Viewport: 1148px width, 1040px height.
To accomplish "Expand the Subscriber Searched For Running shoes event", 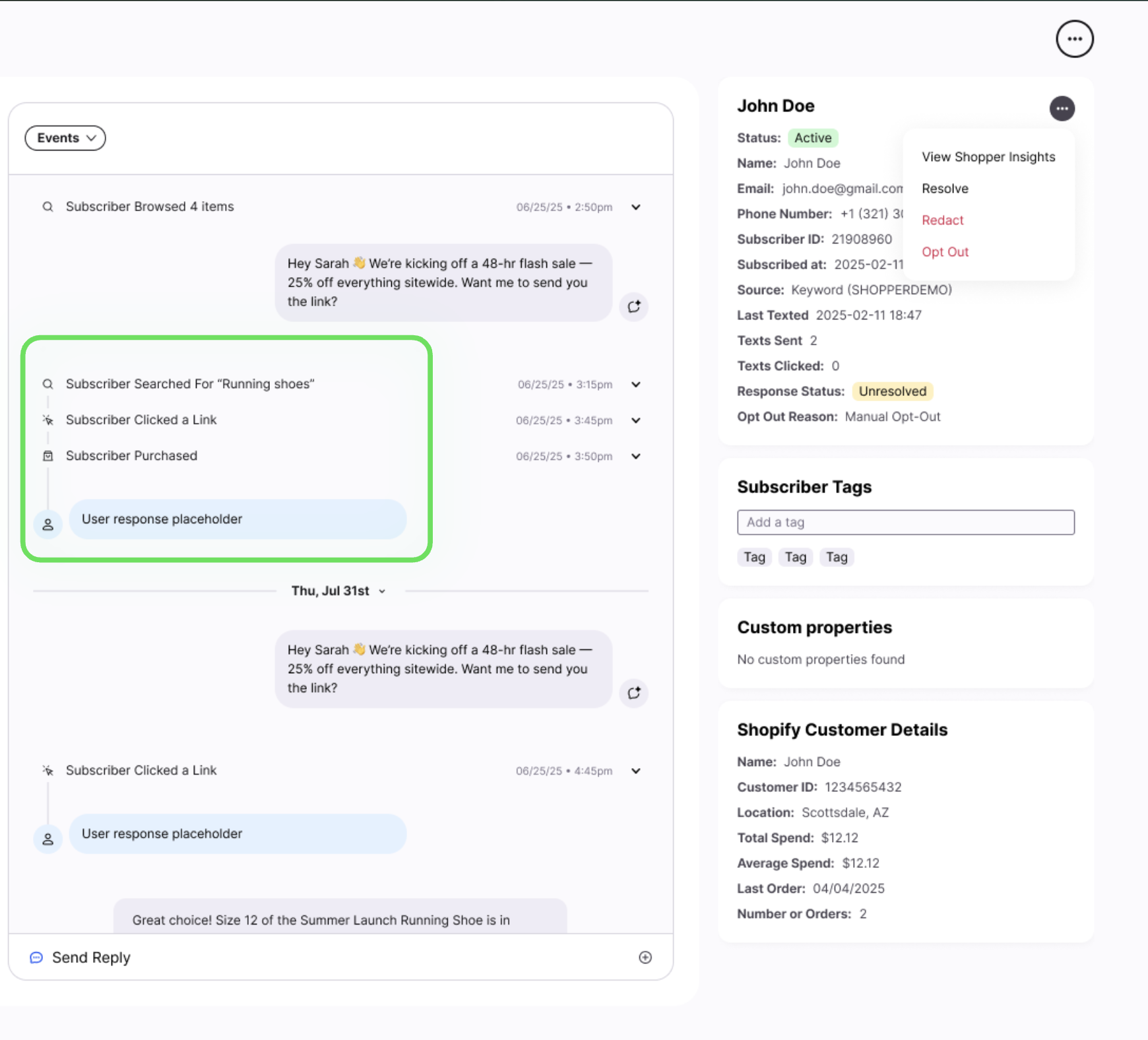I will [635, 384].
